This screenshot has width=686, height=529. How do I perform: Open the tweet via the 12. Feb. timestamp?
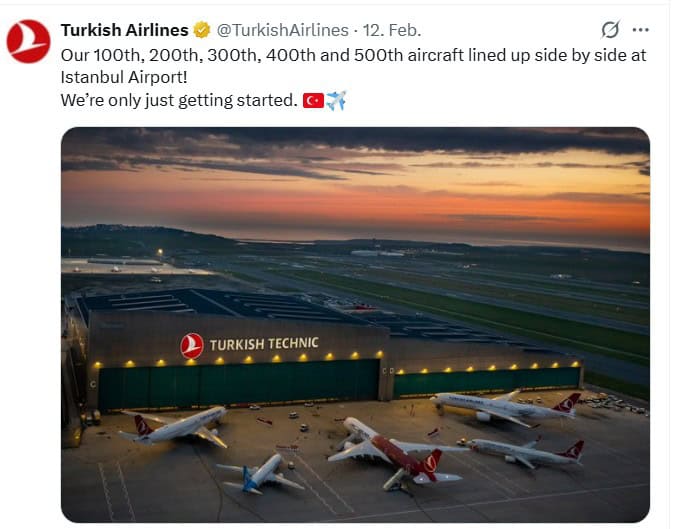(x=390, y=30)
